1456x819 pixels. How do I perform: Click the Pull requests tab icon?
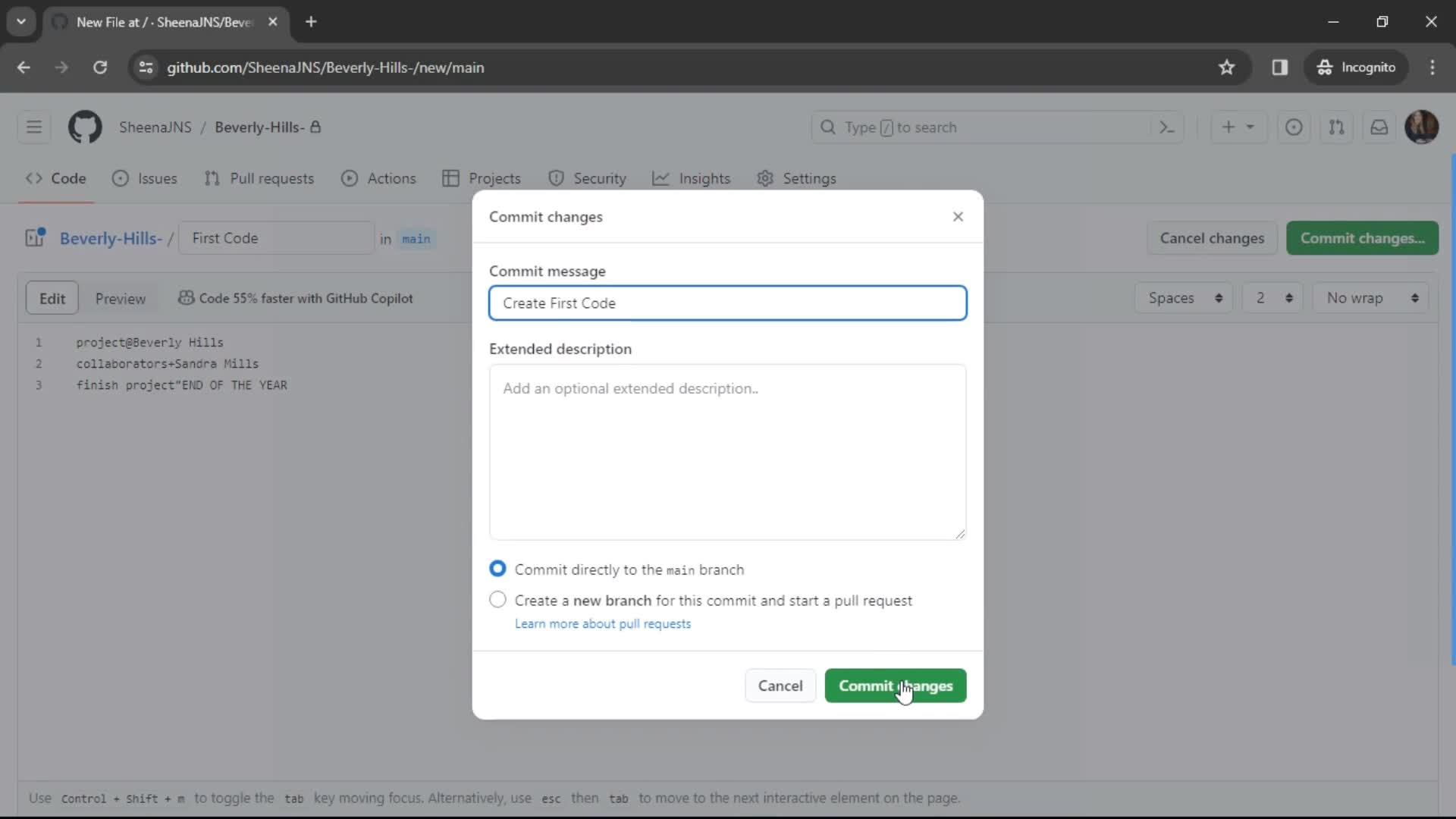[209, 178]
